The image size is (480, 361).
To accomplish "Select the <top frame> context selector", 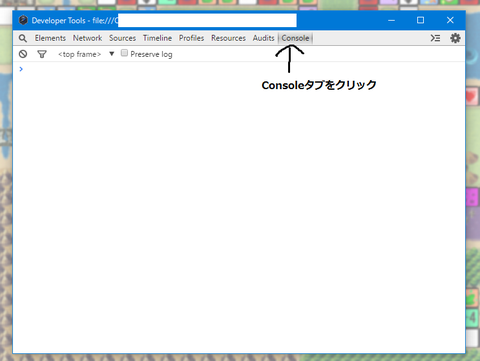I will [79, 54].
